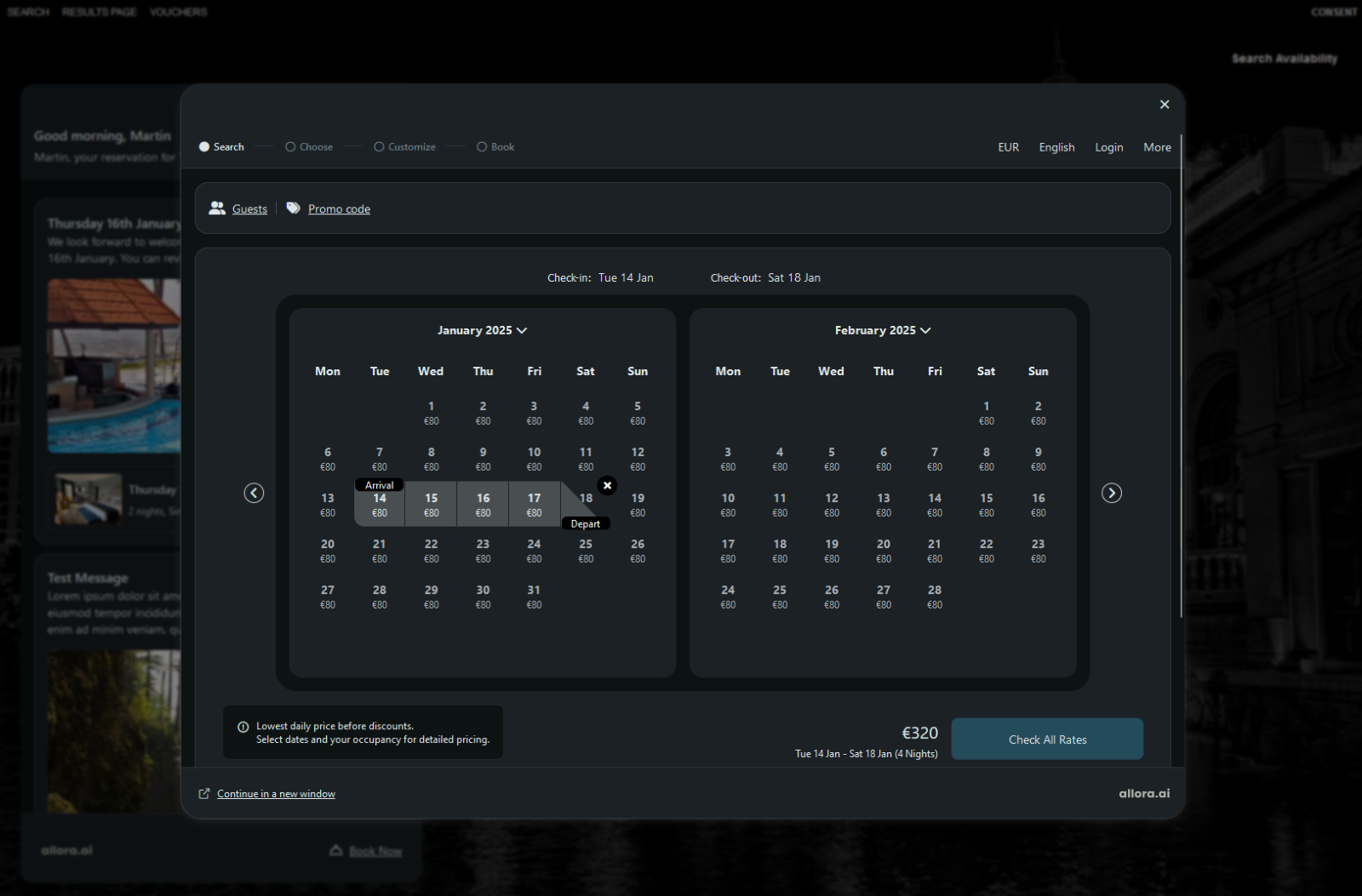Clear selected dates with the x badge

tap(607, 485)
